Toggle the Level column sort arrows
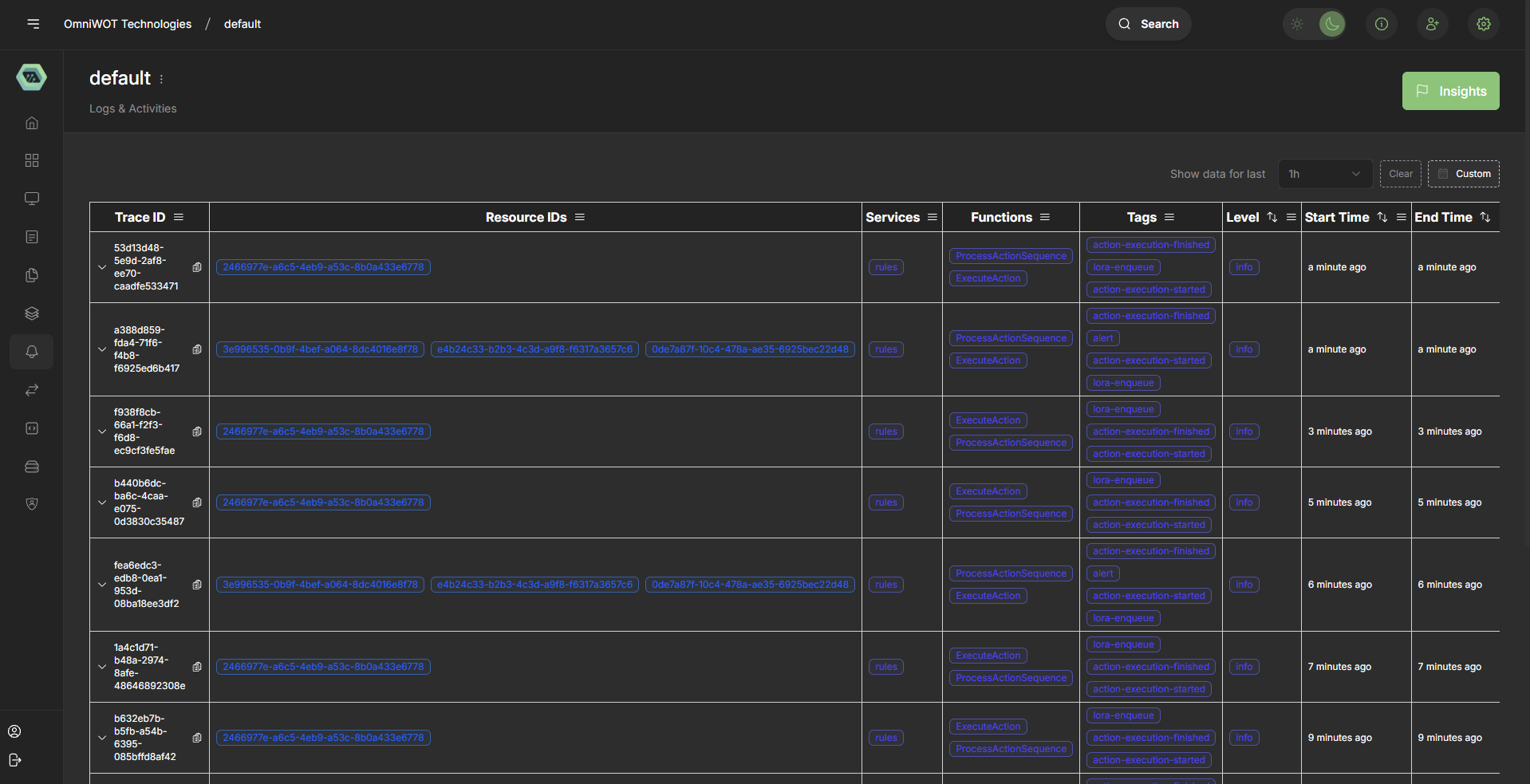 point(1272,217)
